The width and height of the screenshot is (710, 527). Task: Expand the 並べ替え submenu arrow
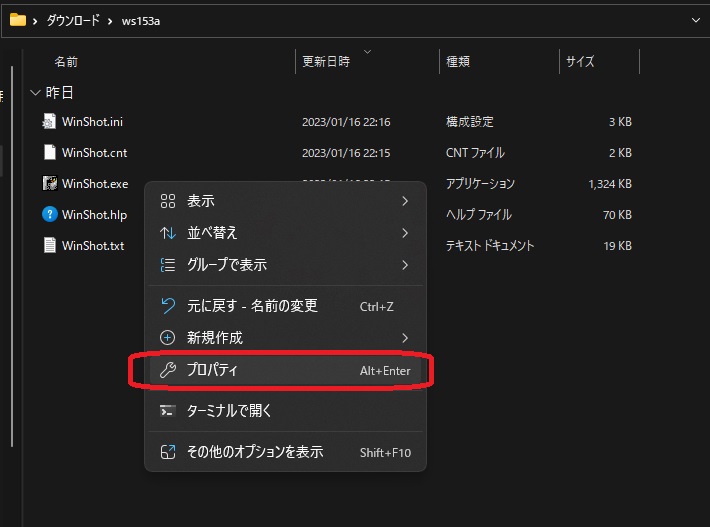click(x=405, y=233)
